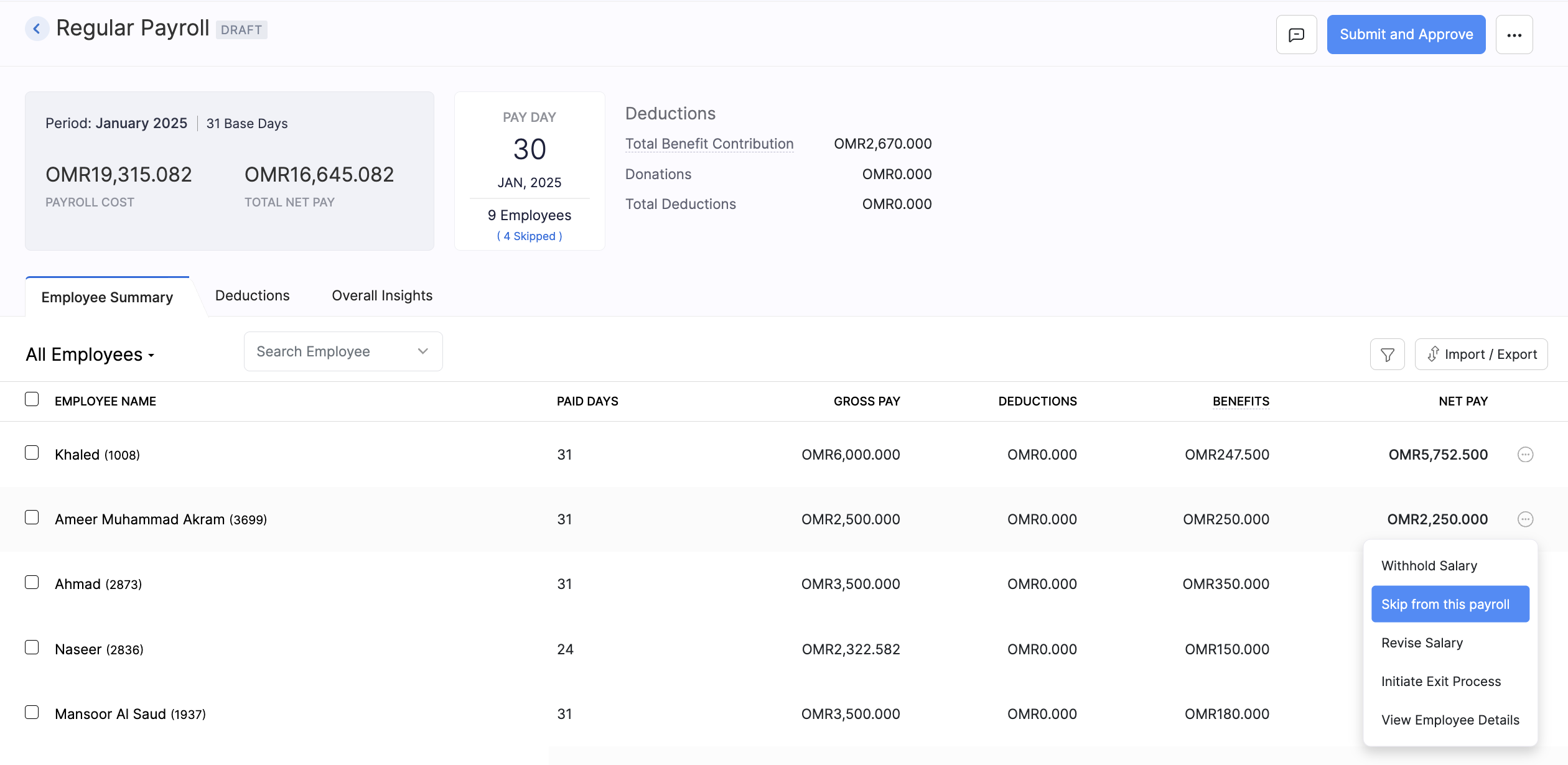
Task: Select the checkbox in the Employee Name header
Action: click(32, 398)
